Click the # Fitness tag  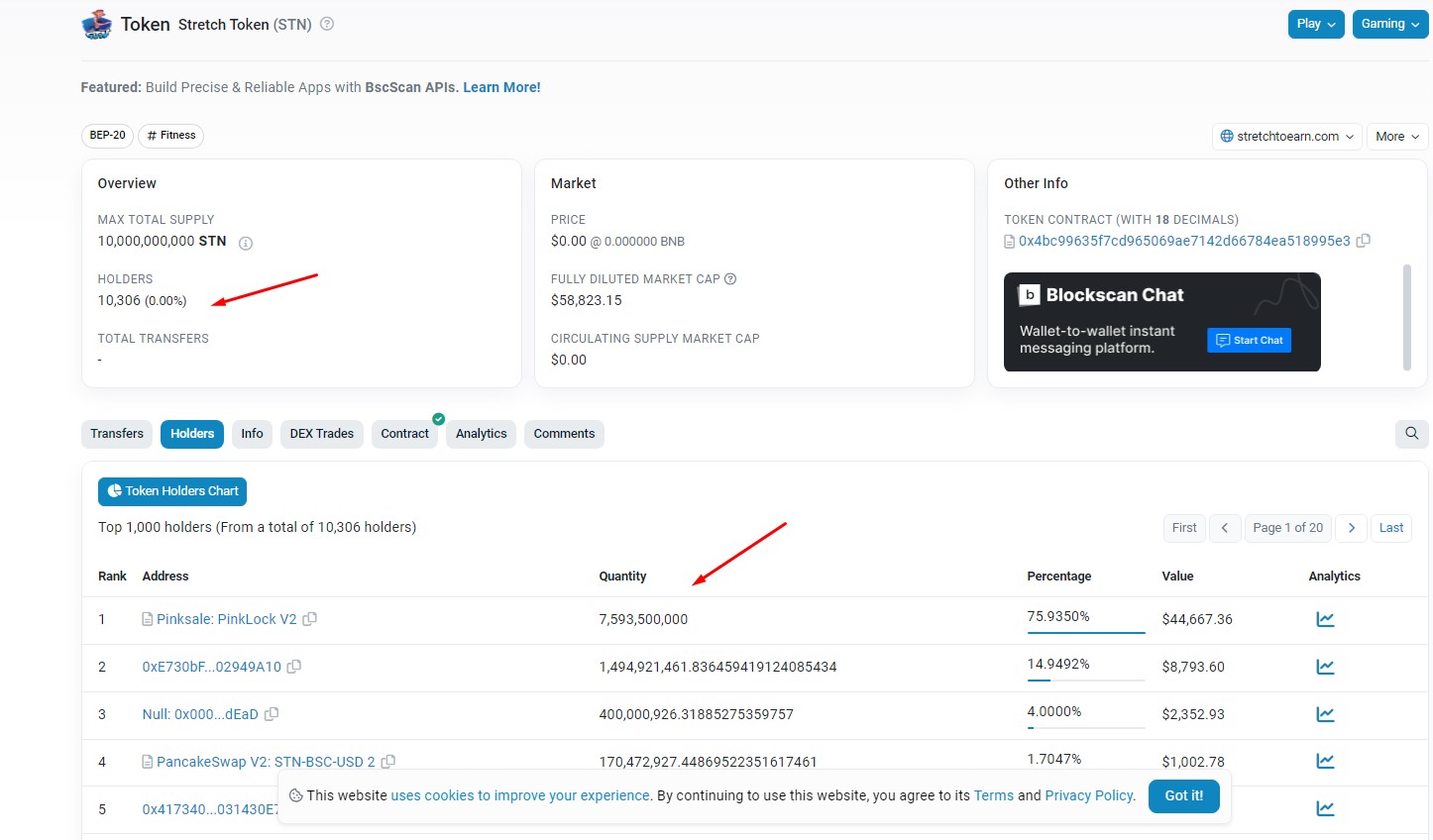click(171, 136)
